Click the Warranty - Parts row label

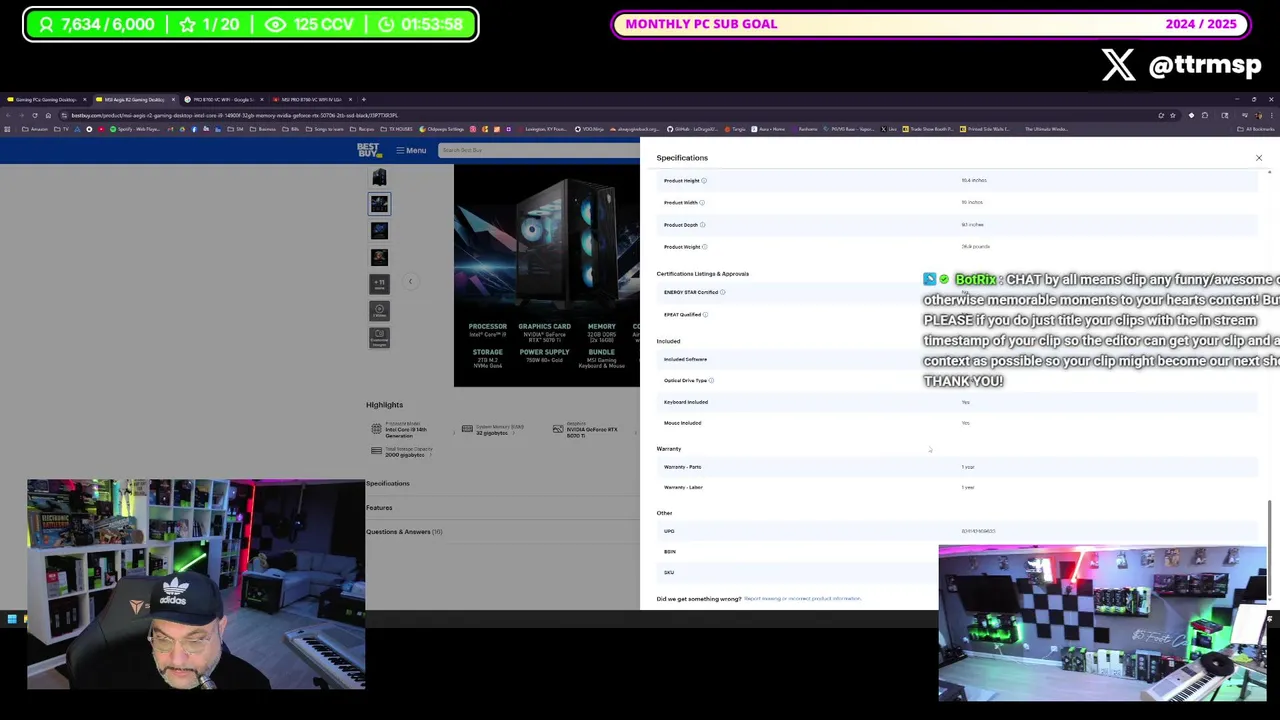coord(683,467)
